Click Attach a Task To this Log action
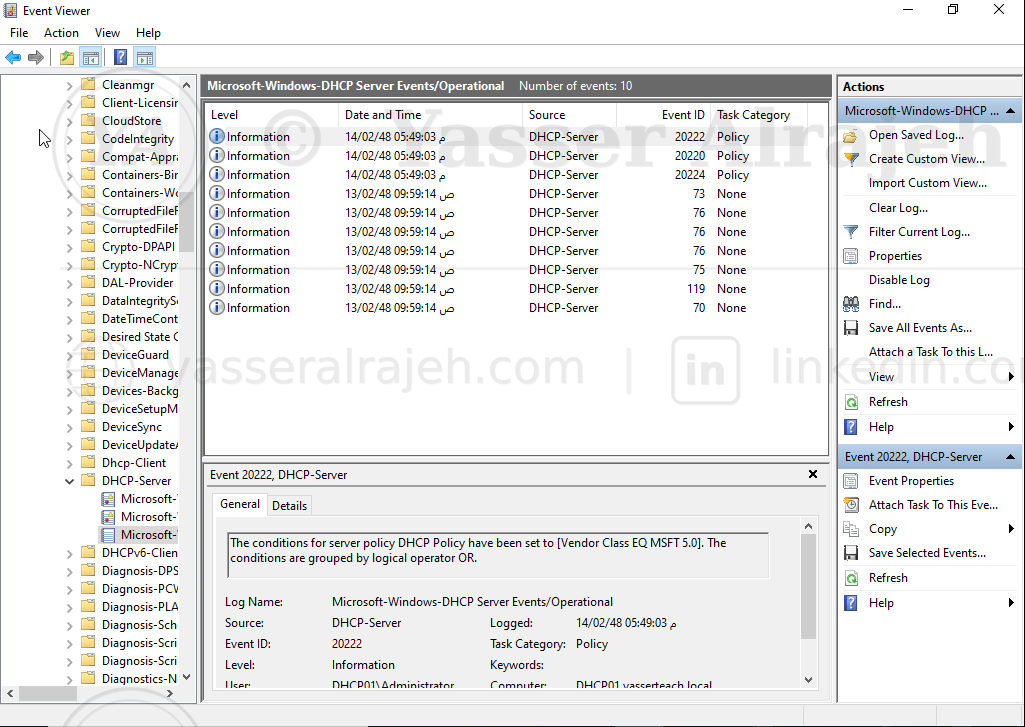This screenshot has height=727, width=1025. 931,352
